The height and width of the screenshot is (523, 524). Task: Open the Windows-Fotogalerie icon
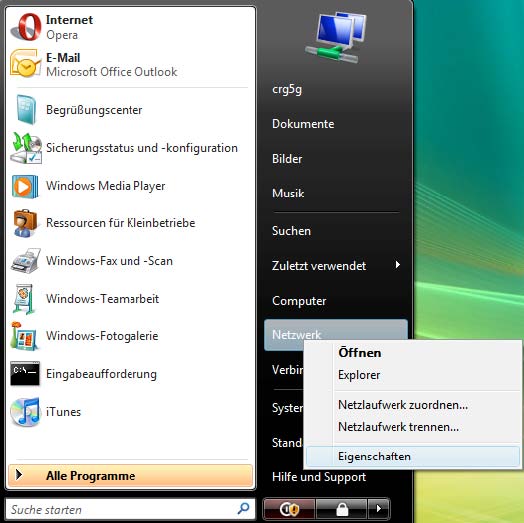[23, 336]
